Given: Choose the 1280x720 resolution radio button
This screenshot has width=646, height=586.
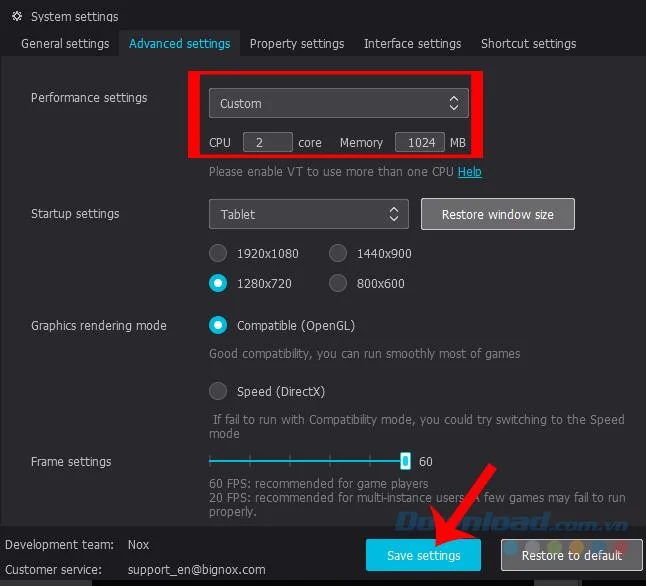Looking at the screenshot, I should click(218, 283).
